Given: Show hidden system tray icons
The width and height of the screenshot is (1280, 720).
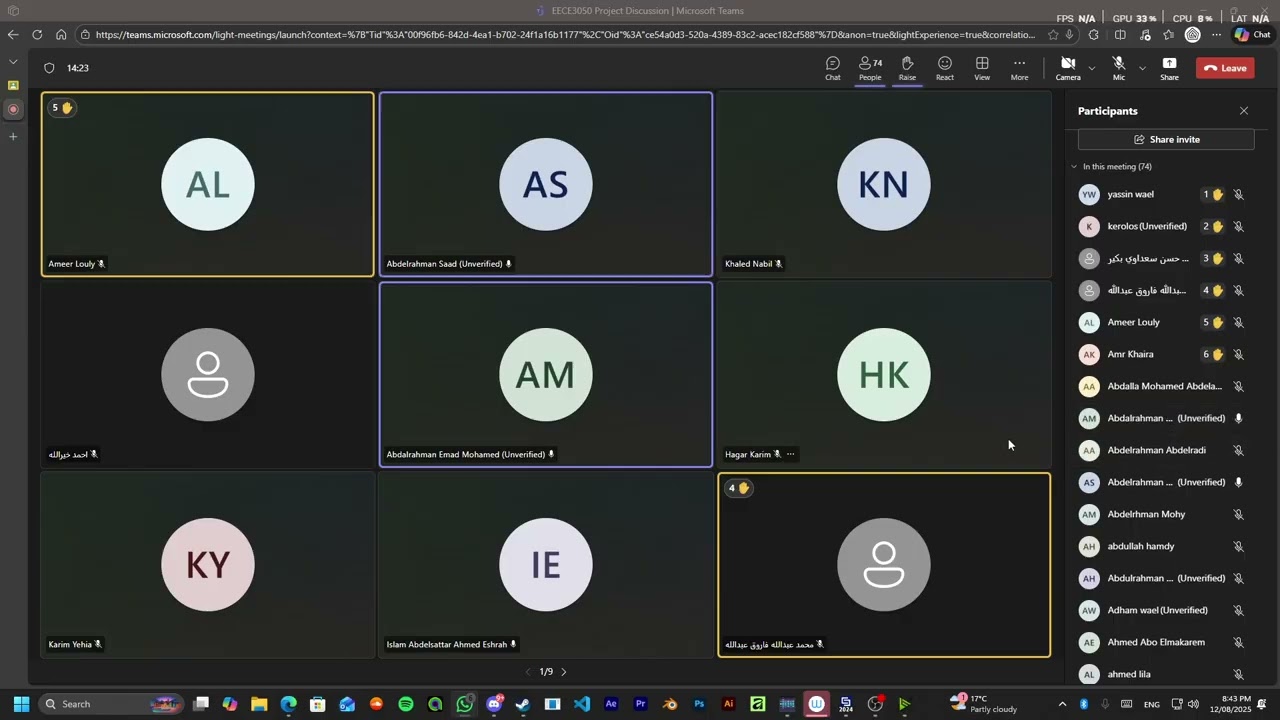Looking at the screenshot, I should point(1062,704).
